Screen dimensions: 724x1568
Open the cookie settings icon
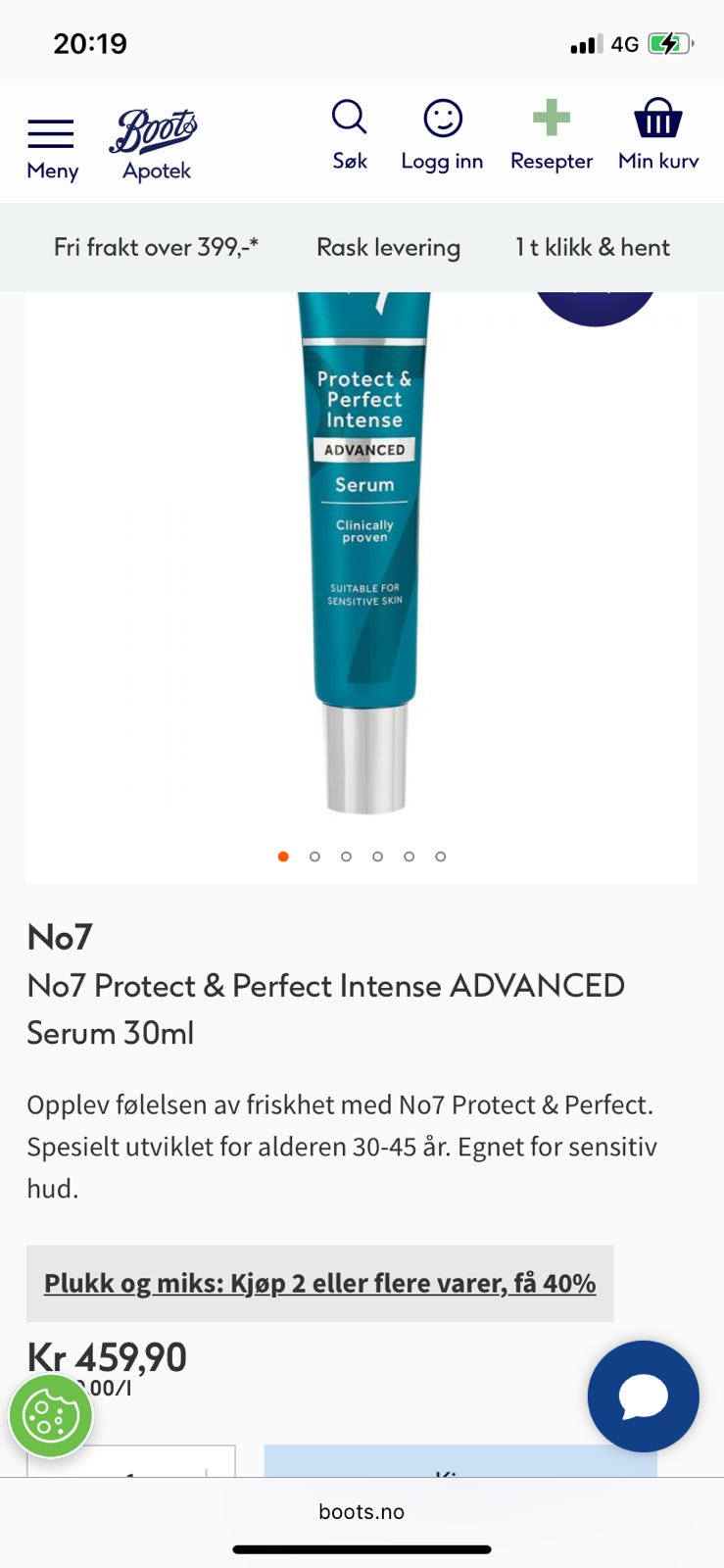[x=51, y=1416]
